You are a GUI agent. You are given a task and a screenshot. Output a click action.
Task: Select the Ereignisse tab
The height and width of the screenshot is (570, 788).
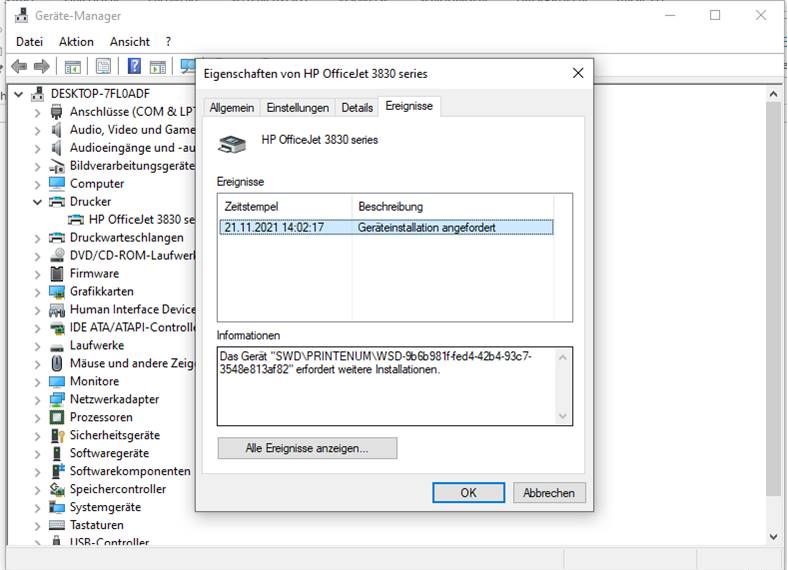(x=409, y=106)
